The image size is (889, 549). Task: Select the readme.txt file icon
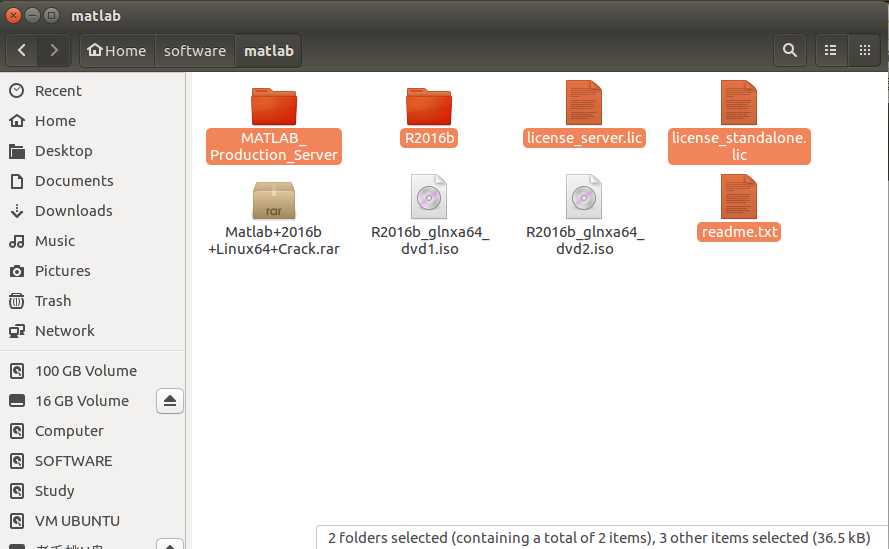pyautogui.click(x=739, y=197)
